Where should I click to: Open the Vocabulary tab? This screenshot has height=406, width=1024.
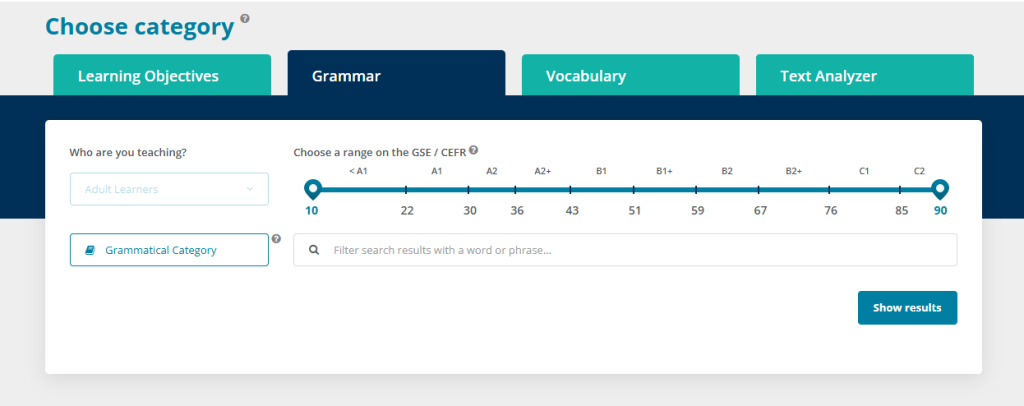click(630, 76)
